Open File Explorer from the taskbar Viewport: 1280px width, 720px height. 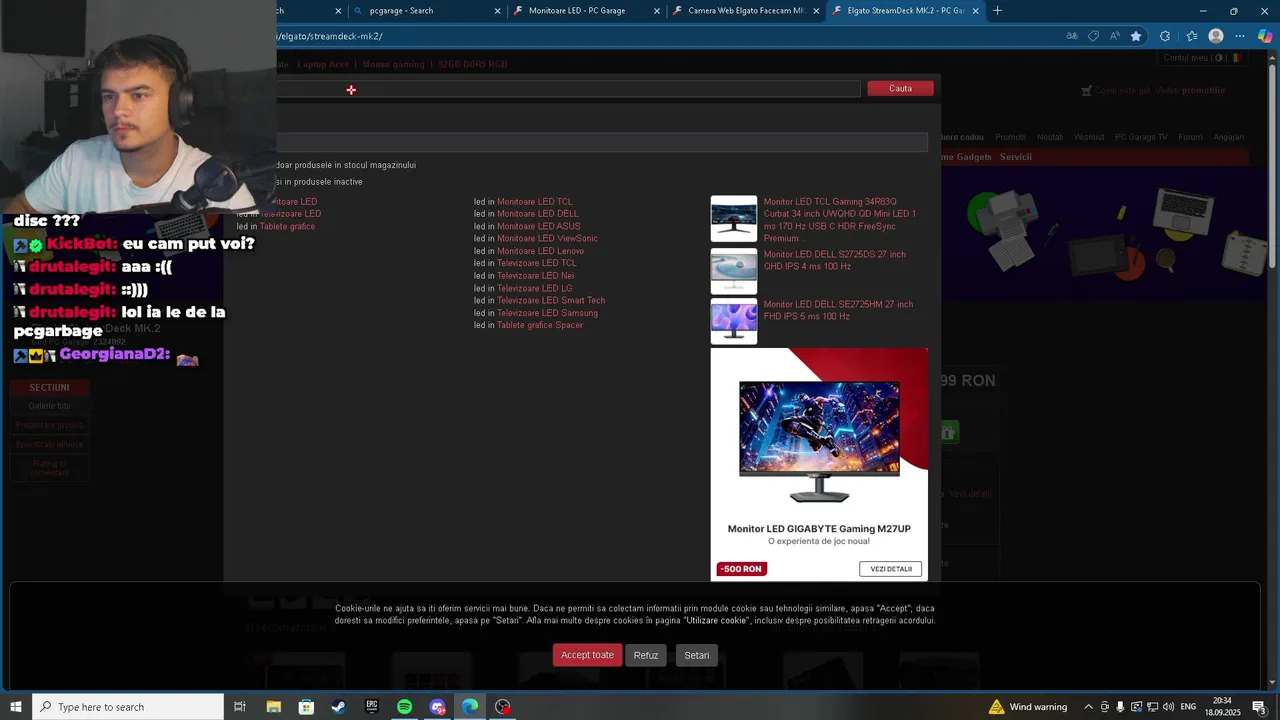273,707
